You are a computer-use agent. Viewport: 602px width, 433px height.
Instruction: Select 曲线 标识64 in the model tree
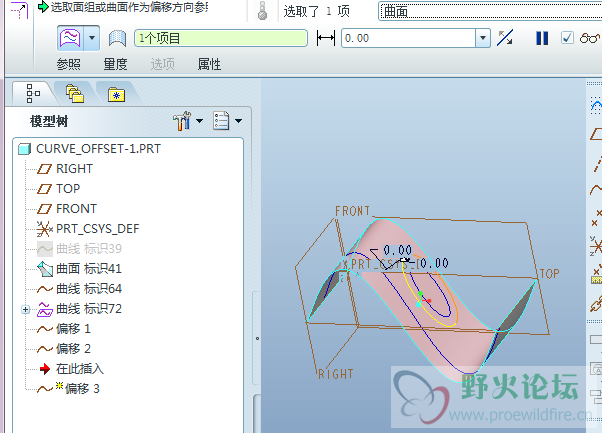coord(89,289)
